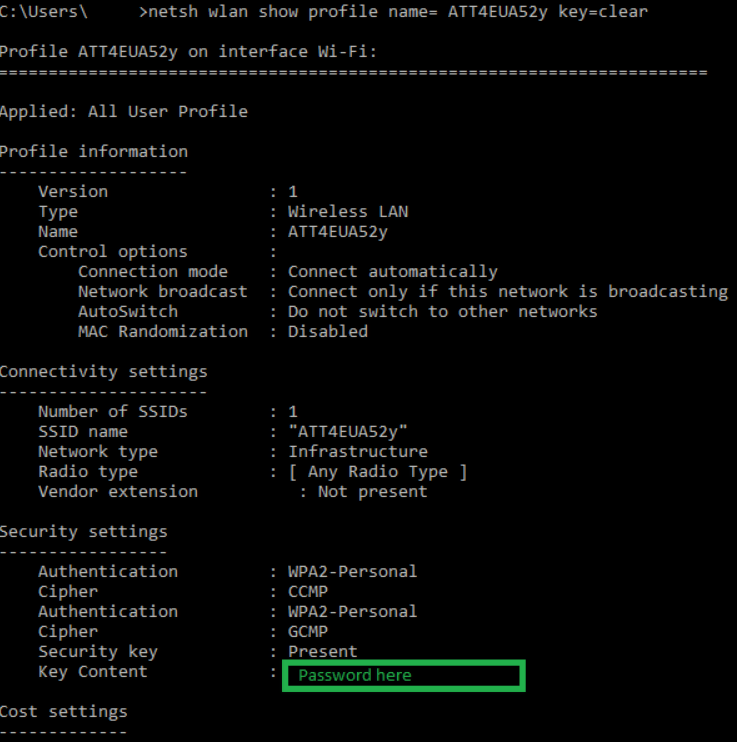Click the "Connect automatically" value
This screenshot has height=742, width=737.
(x=392, y=271)
